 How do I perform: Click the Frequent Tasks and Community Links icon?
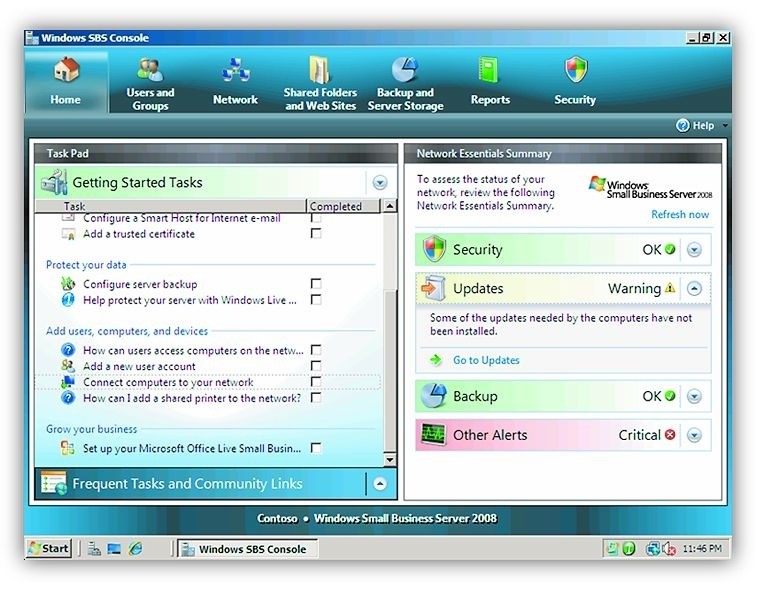click(x=54, y=483)
